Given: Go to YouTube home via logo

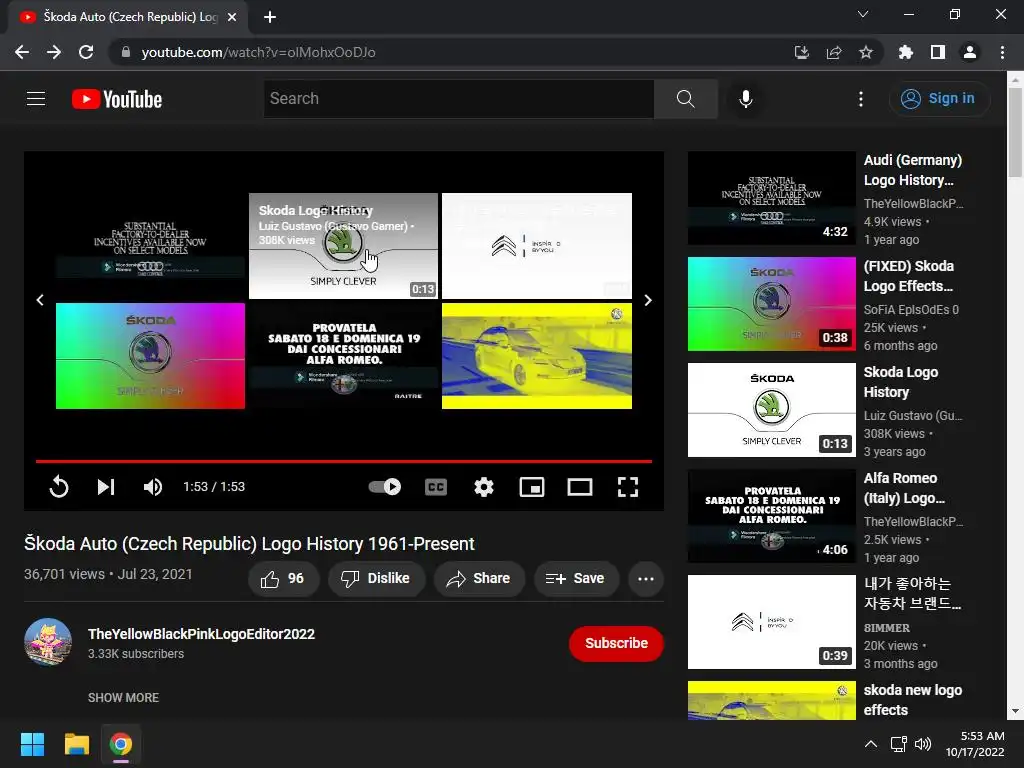Looking at the screenshot, I should pos(117,99).
